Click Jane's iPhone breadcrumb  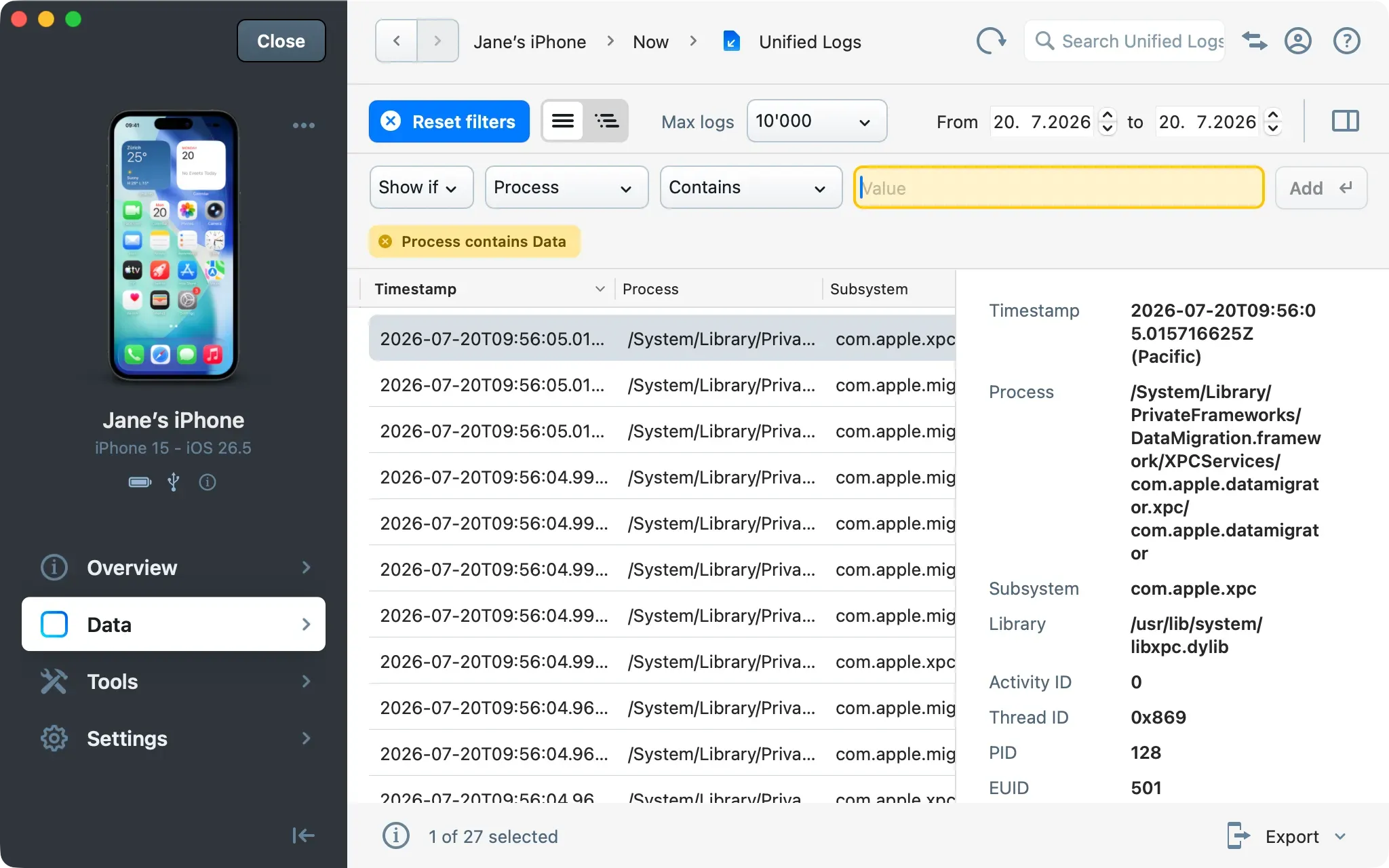tap(530, 42)
